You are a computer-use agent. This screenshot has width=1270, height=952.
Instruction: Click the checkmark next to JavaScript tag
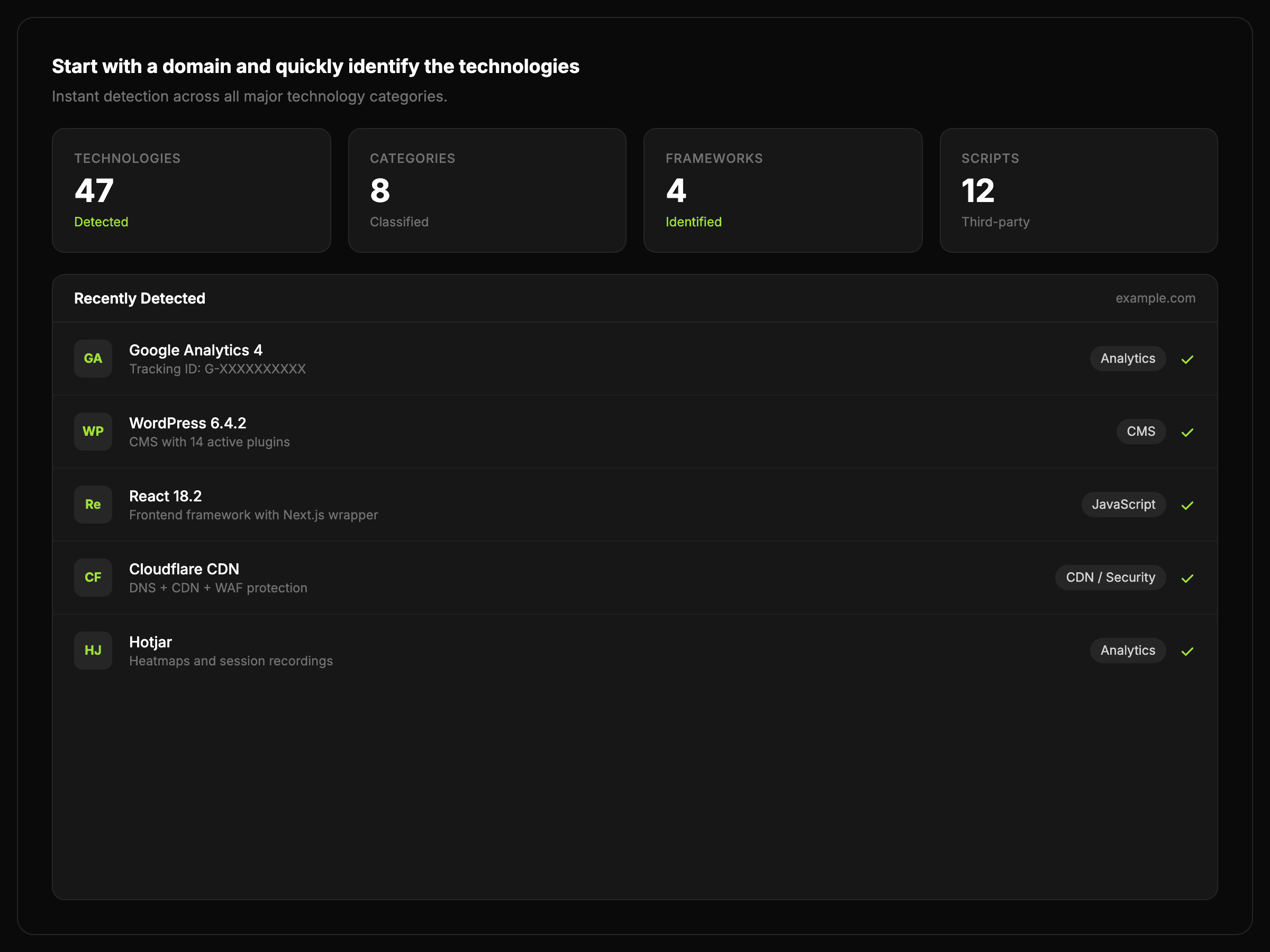[1187, 505]
